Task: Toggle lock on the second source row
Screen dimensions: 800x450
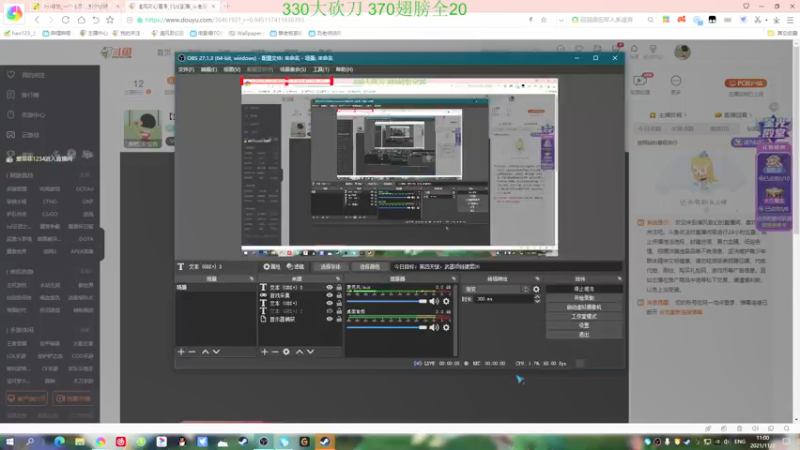Action: 339,295
